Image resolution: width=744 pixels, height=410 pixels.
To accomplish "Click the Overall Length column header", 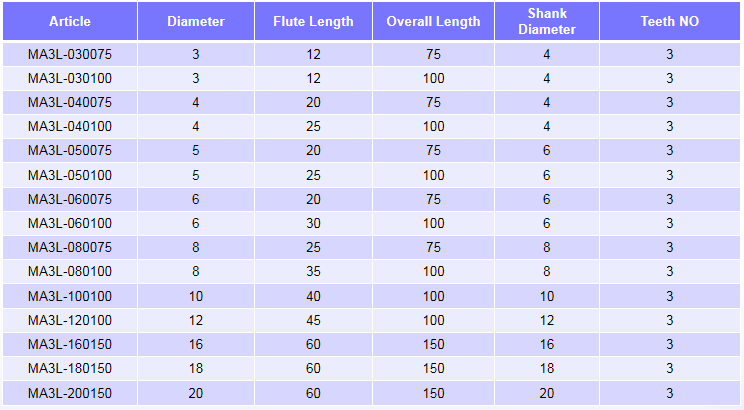I will (x=433, y=21).
